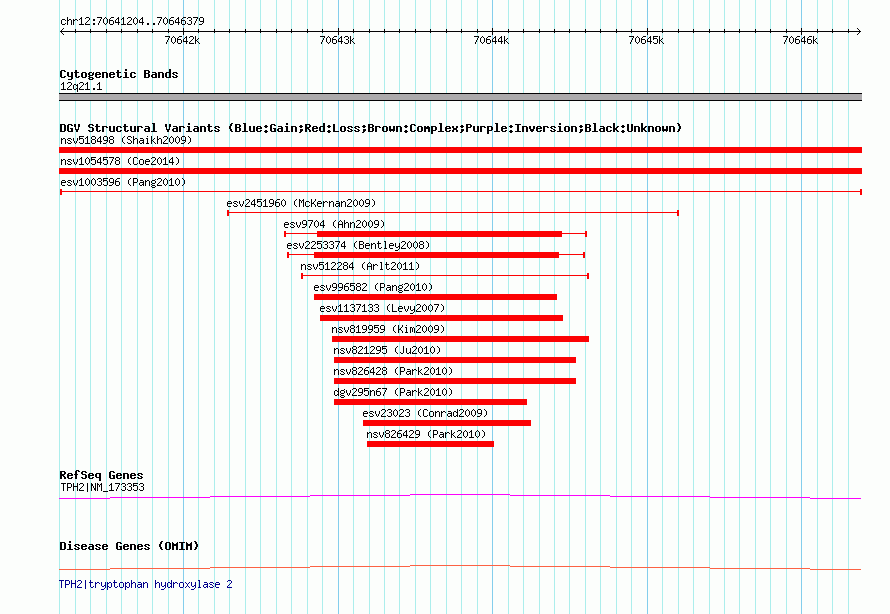Select the nsv821295 (Ju2010) label
890x614 pixels.
[387, 350]
